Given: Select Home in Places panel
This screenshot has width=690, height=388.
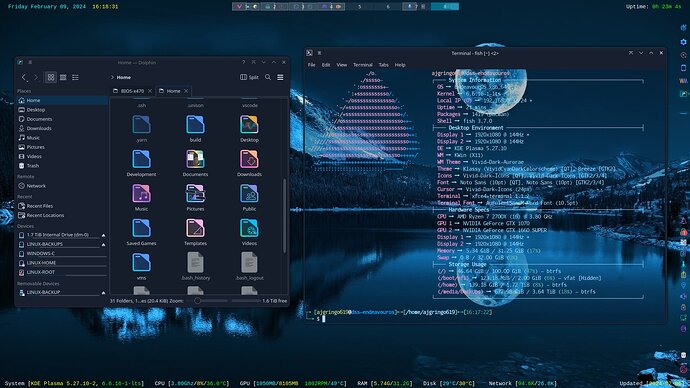Looking at the screenshot, I should click(62, 100).
